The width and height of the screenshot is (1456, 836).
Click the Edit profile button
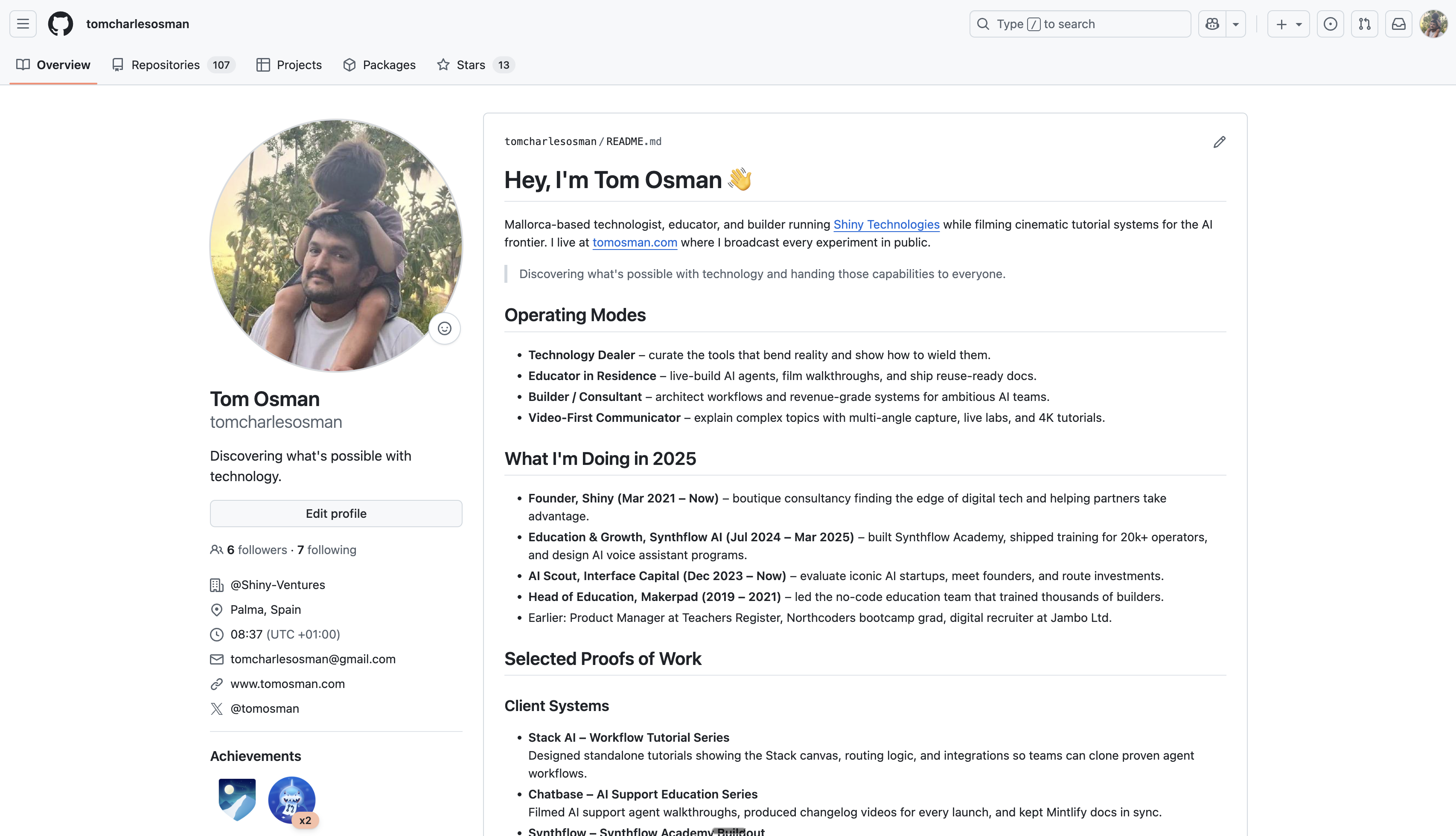pos(336,513)
